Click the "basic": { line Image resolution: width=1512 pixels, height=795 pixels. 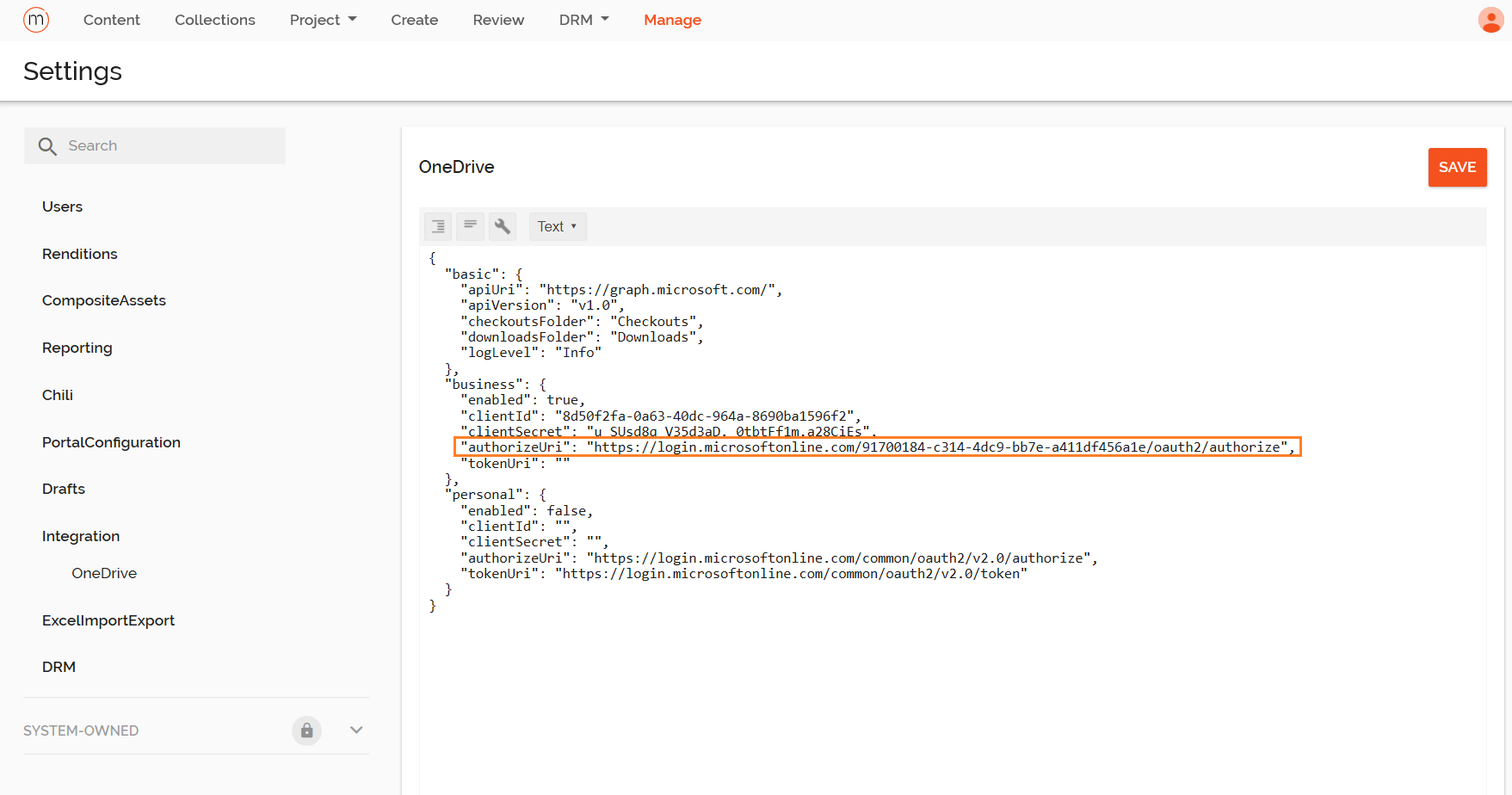(484, 274)
